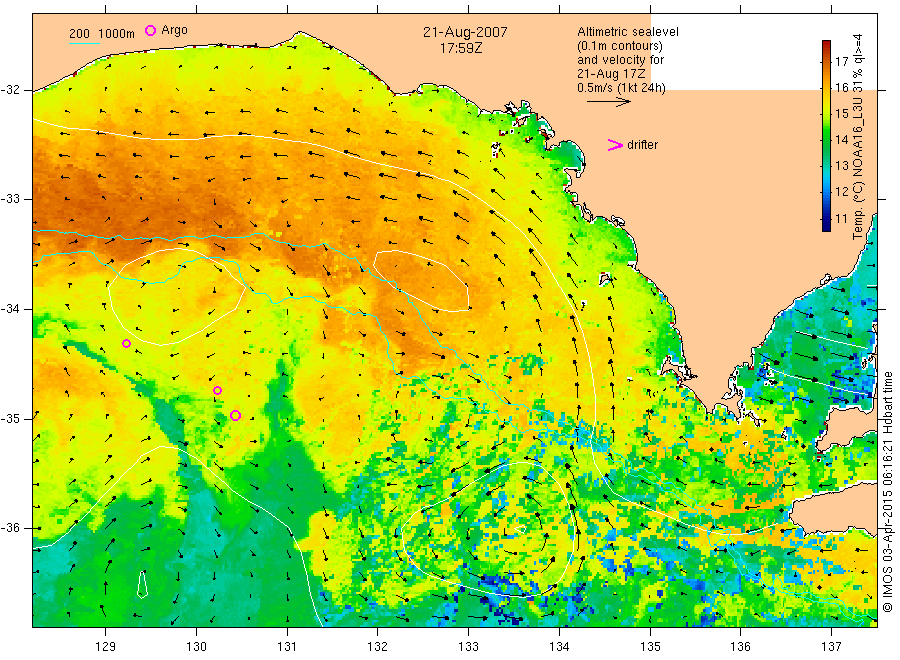Click the dark red top of the color bar
The width and height of the screenshot is (900, 660).
pos(827,45)
